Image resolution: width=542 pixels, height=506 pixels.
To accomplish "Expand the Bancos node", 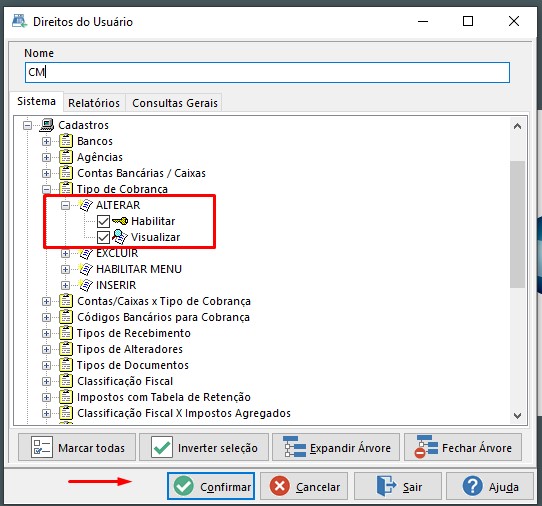I will tap(46, 141).
